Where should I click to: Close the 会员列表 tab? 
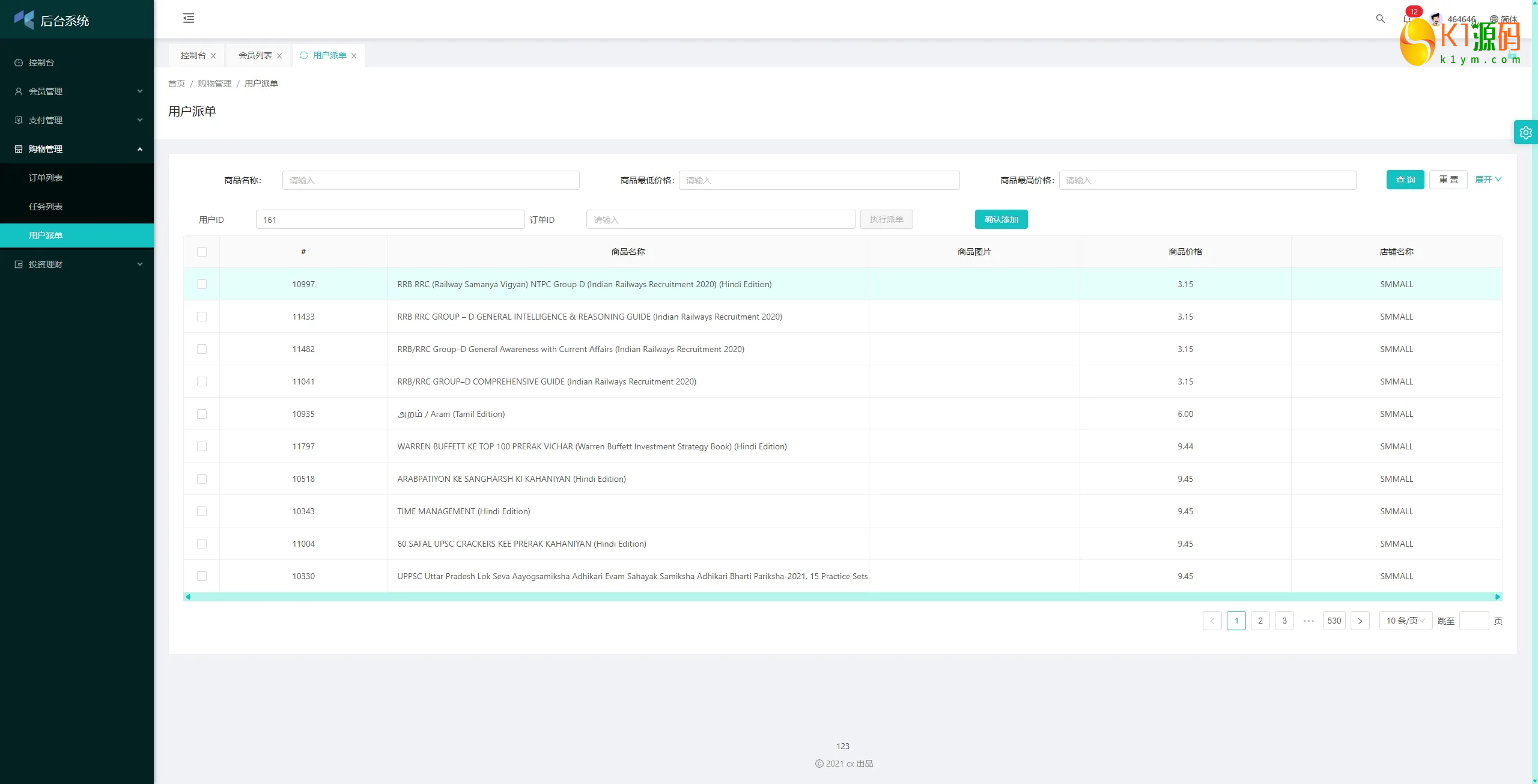(279, 56)
